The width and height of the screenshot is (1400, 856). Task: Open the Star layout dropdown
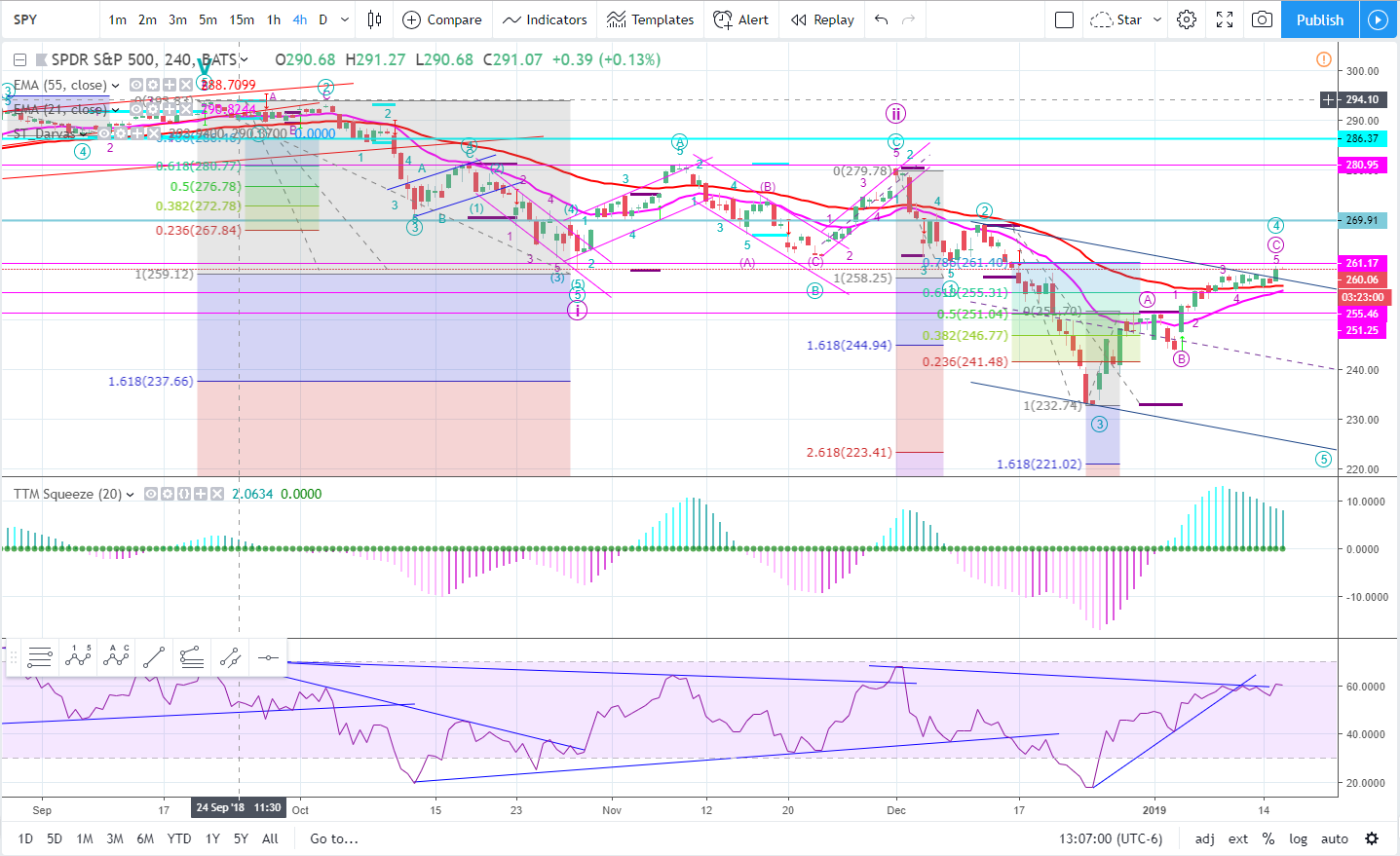[1157, 19]
